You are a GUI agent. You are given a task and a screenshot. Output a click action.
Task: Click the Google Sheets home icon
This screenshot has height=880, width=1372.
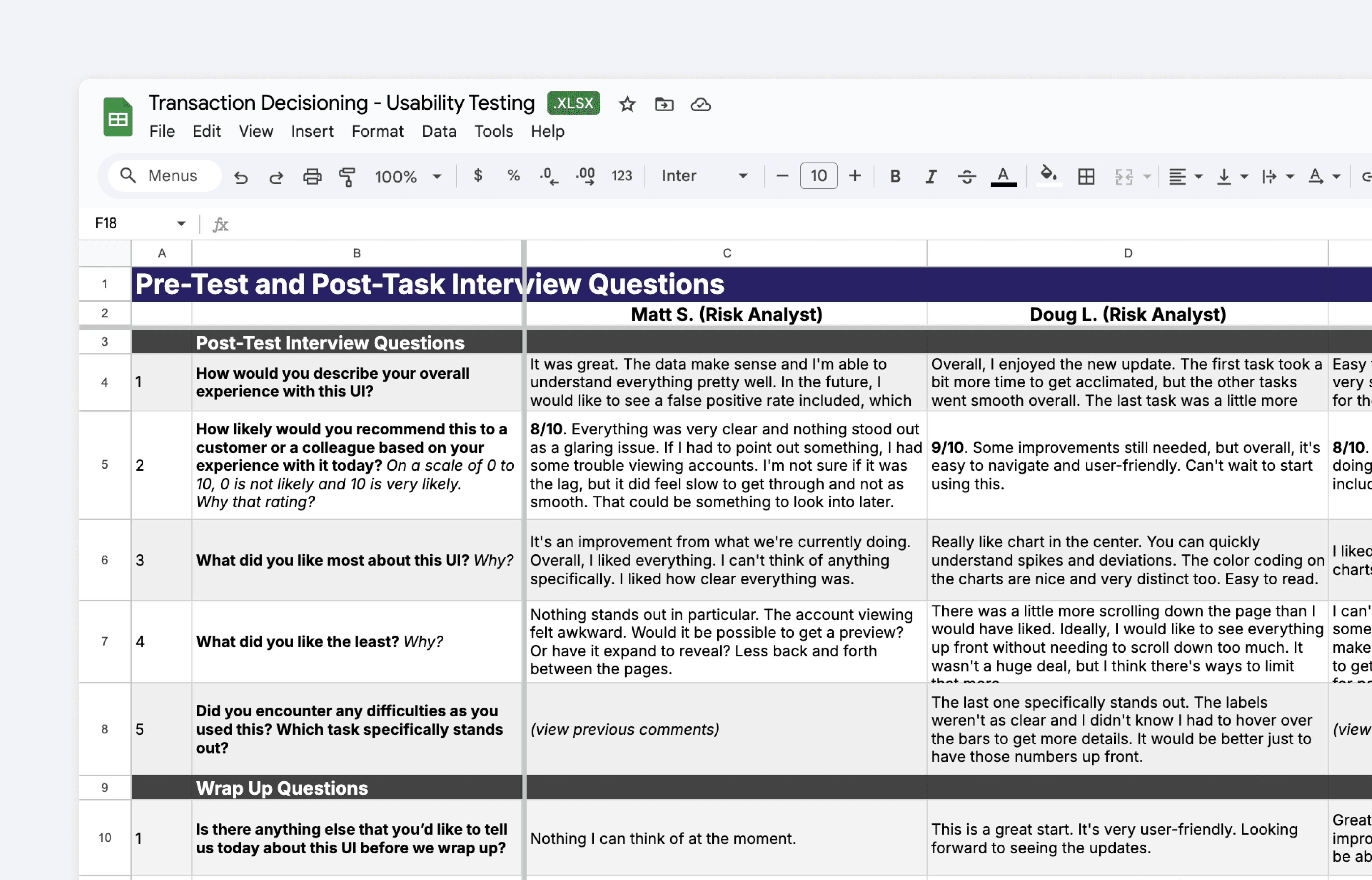(x=118, y=117)
